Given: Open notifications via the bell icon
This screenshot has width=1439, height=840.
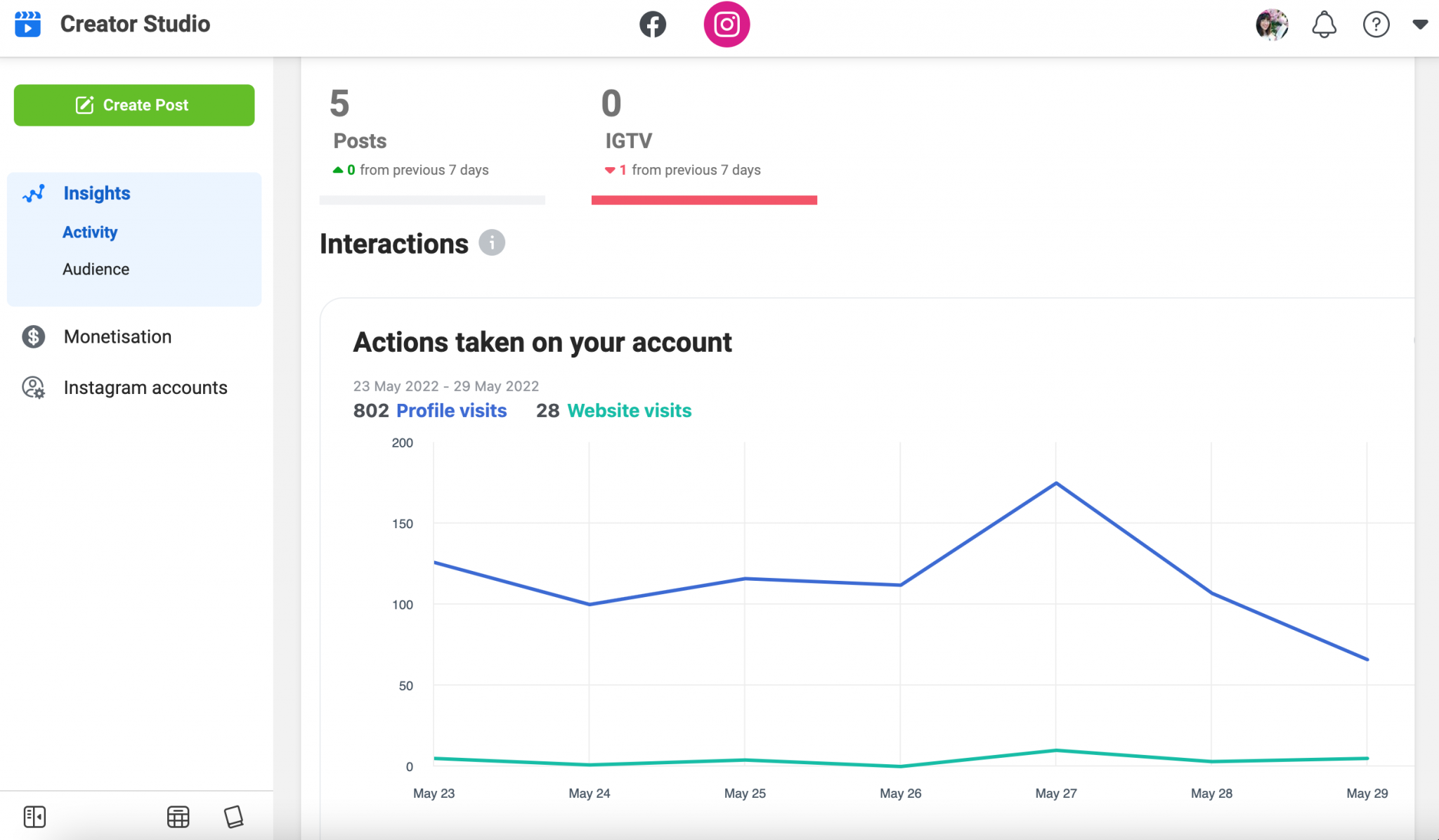Looking at the screenshot, I should coord(1324,23).
